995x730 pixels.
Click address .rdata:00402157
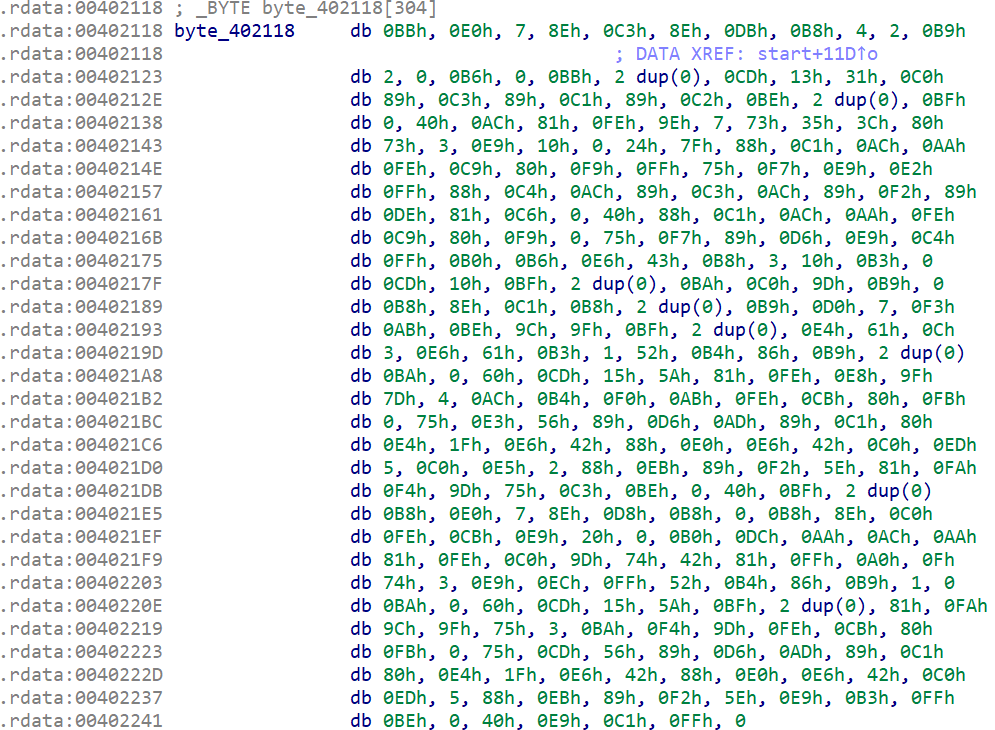pyautogui.click(x=81, y=192)
